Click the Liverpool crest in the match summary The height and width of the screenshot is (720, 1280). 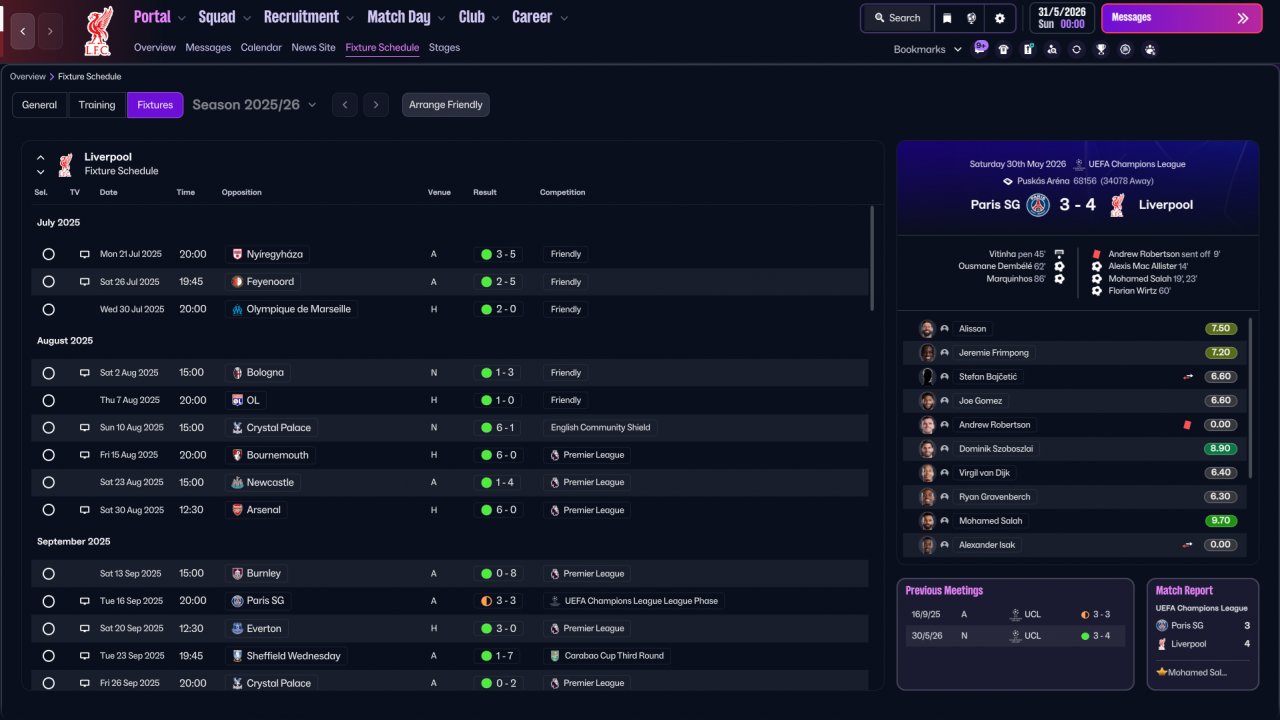point(1117,205)
